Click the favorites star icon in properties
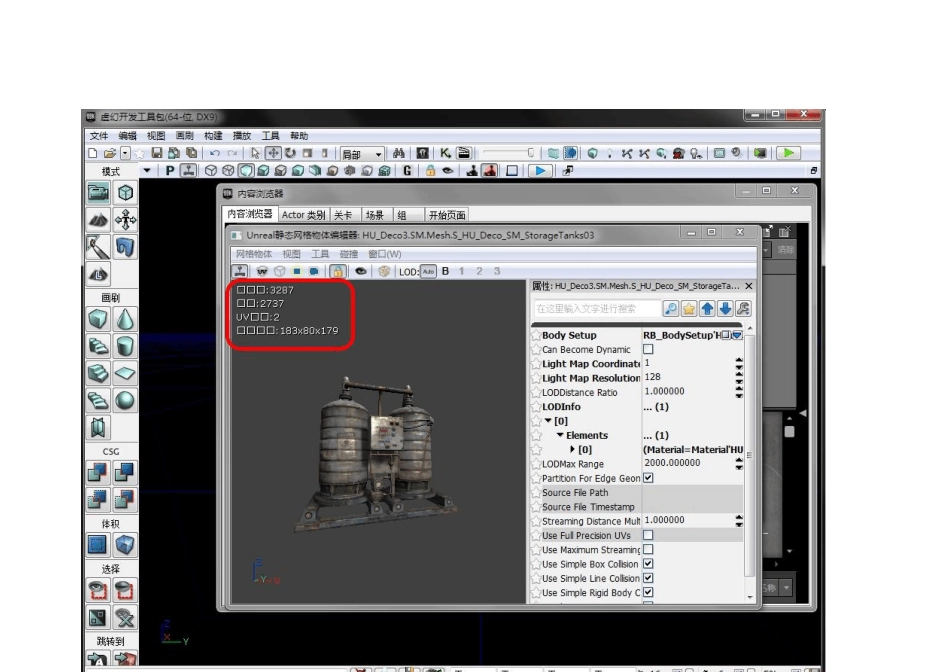Viewport: 950px width, 672px height. point(691,309)
